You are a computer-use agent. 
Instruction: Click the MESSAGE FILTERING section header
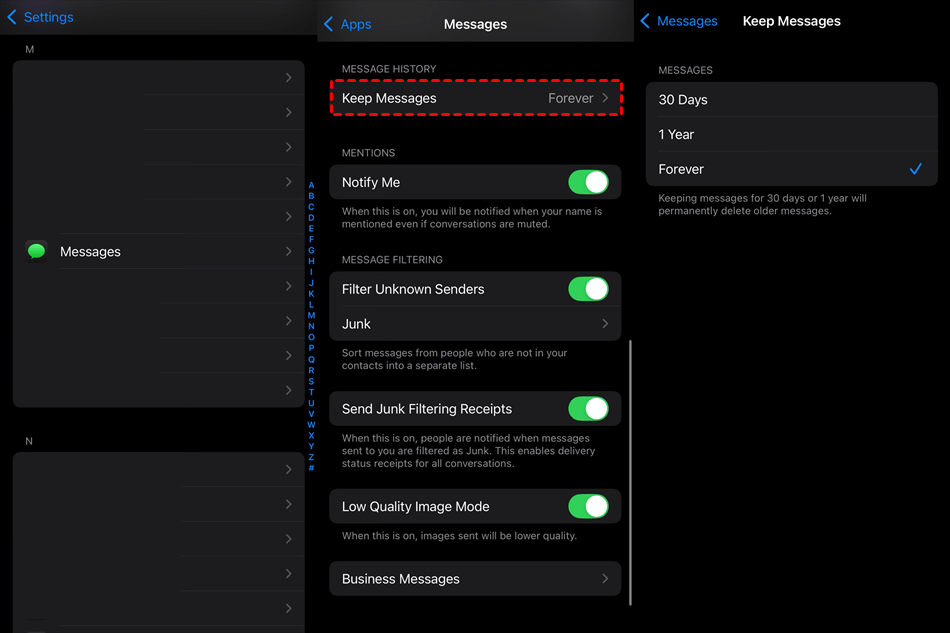tap(392, 260)
